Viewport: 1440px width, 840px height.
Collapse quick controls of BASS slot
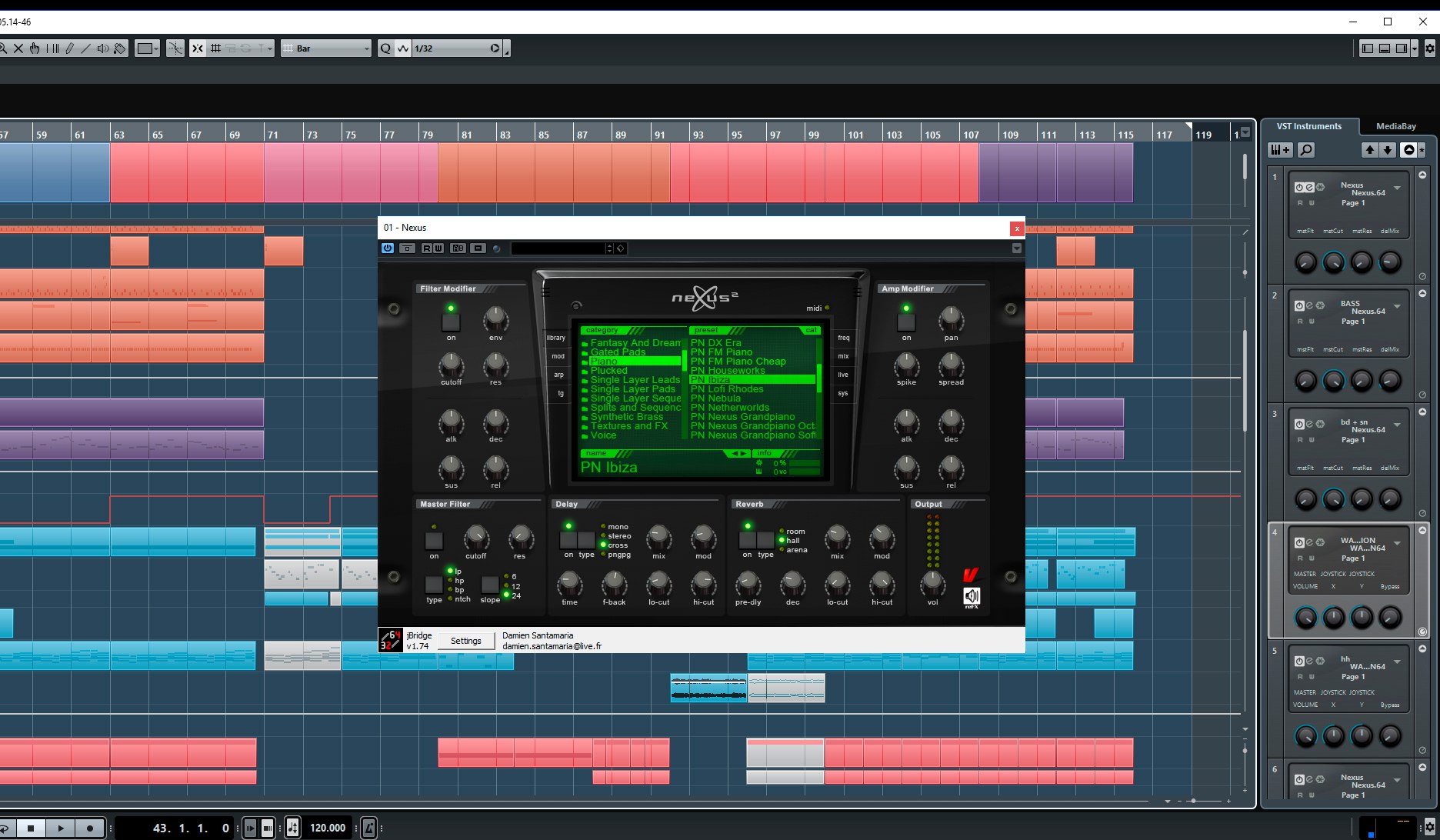(x=1422, y=294)
